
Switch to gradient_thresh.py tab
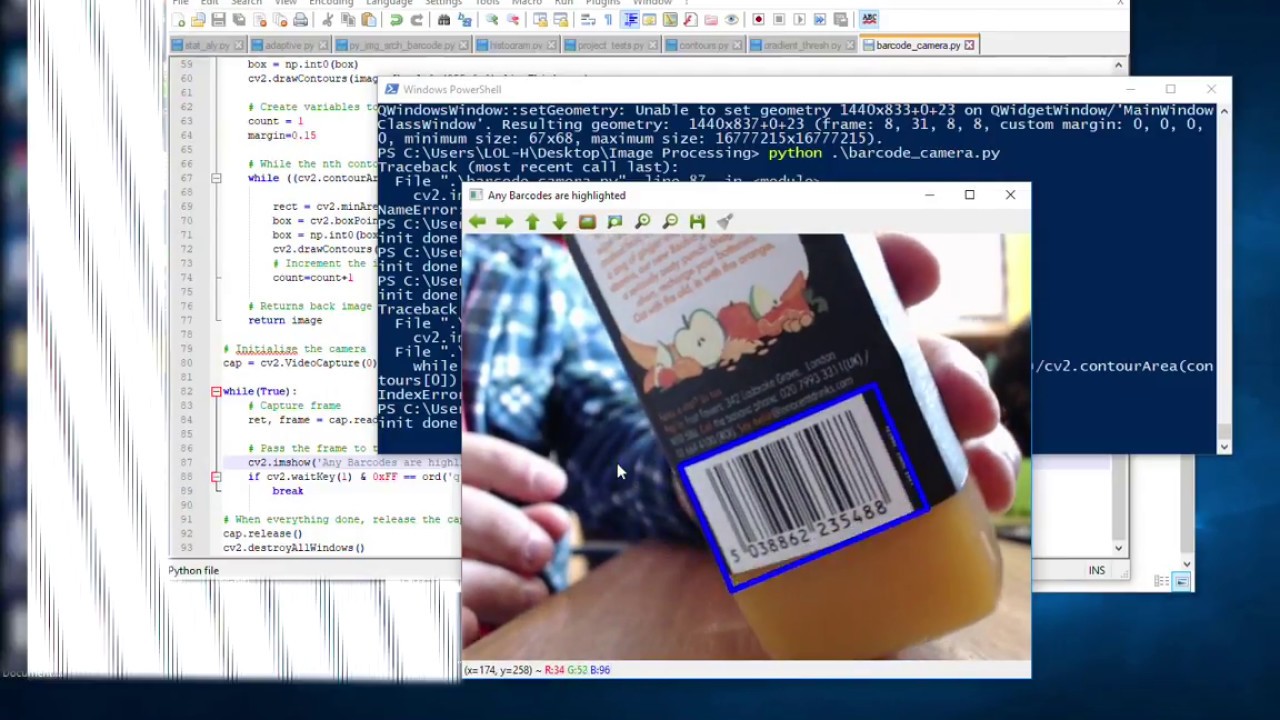[x=803, y=45]
